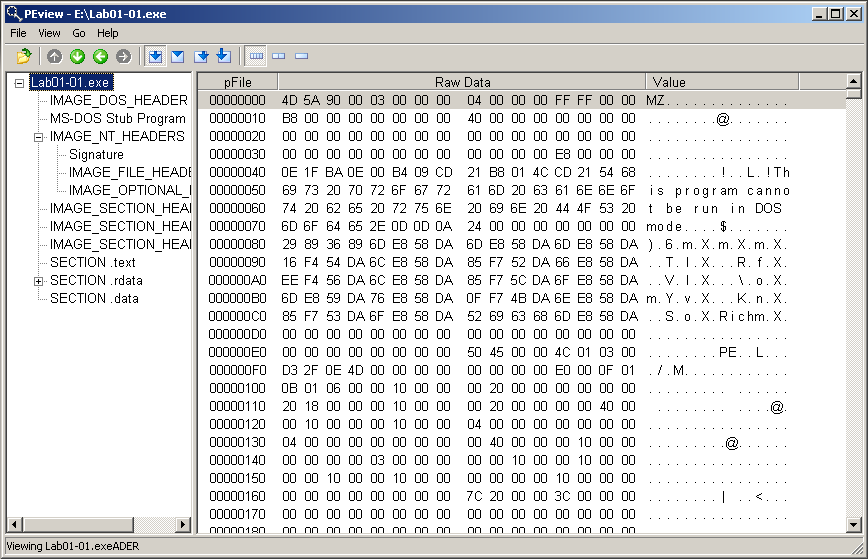The width and height of the screenshot is (868, 559).
Task: Open the Go menu
Action: tap(79, 33)
